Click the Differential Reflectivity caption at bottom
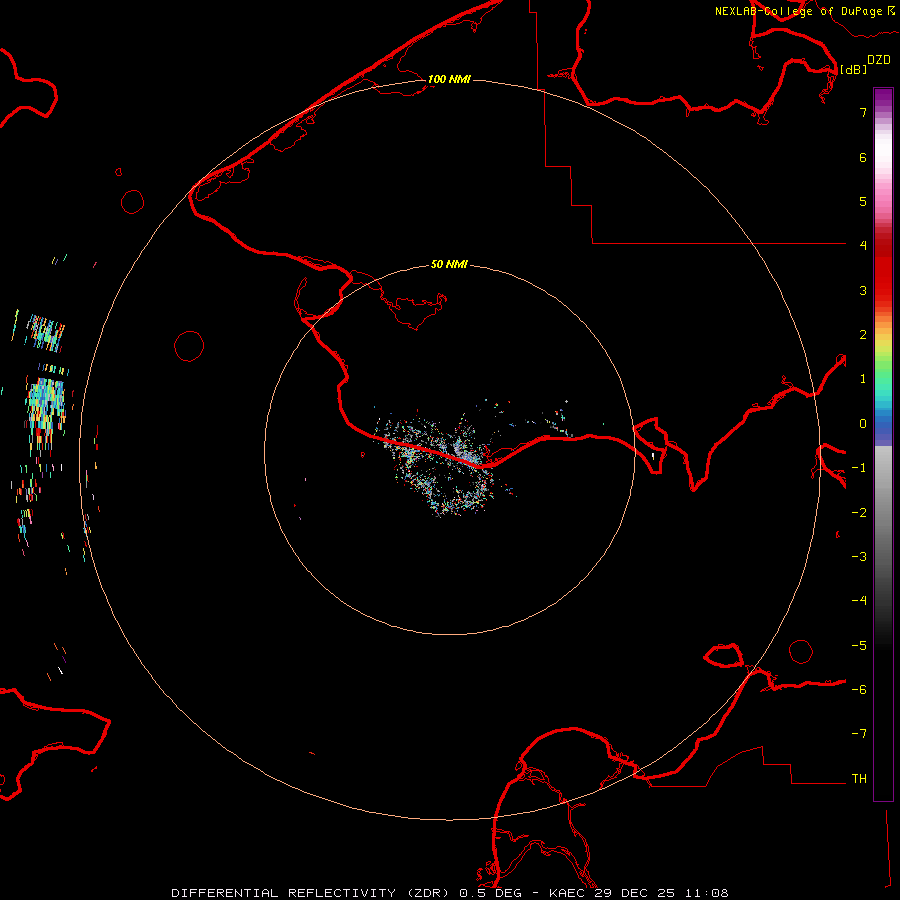 pos(449,893)
